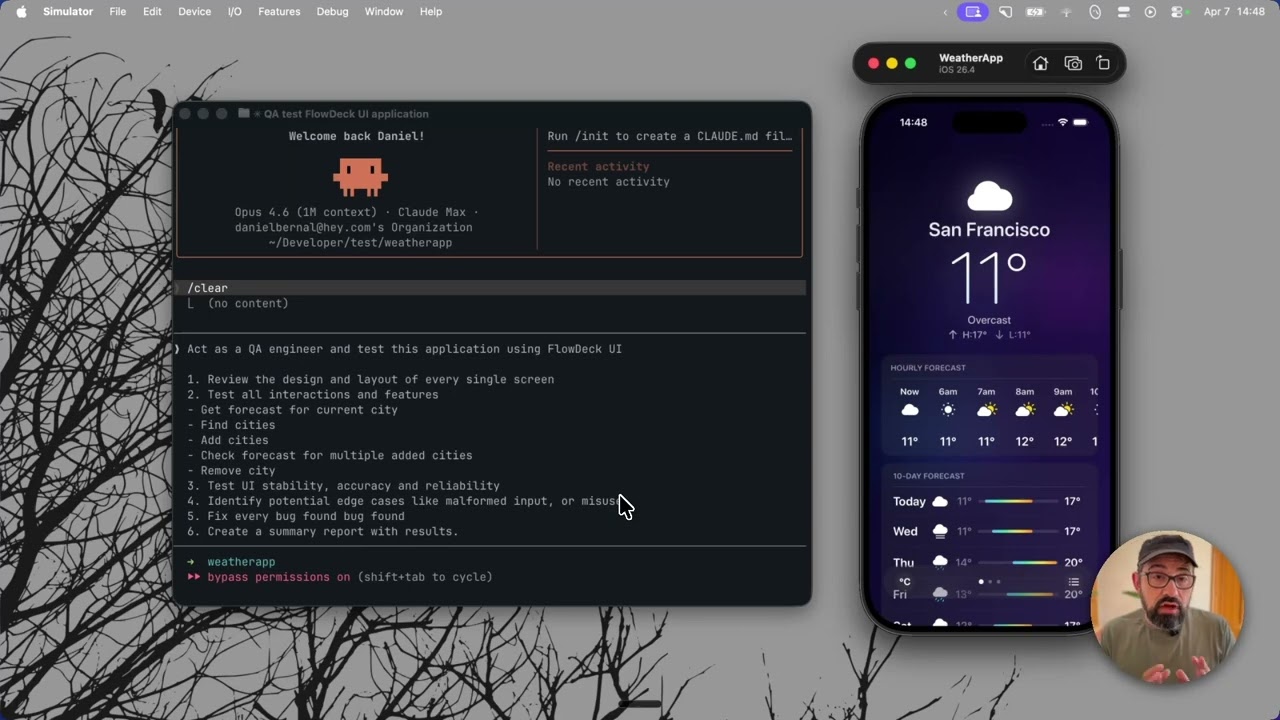Open Control Center in the menu bar
Image resolution: width=1280 pixels, height=720 pixels.
1177,12
